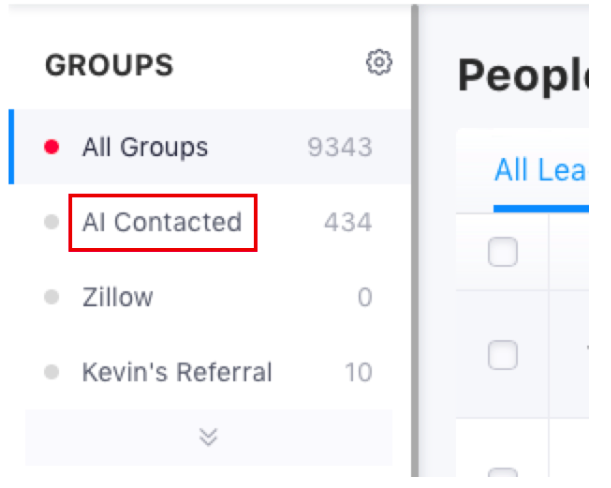Click the vertical divider between panels
611x488 pixels.
pyautogui.click(x=415, y=240)
